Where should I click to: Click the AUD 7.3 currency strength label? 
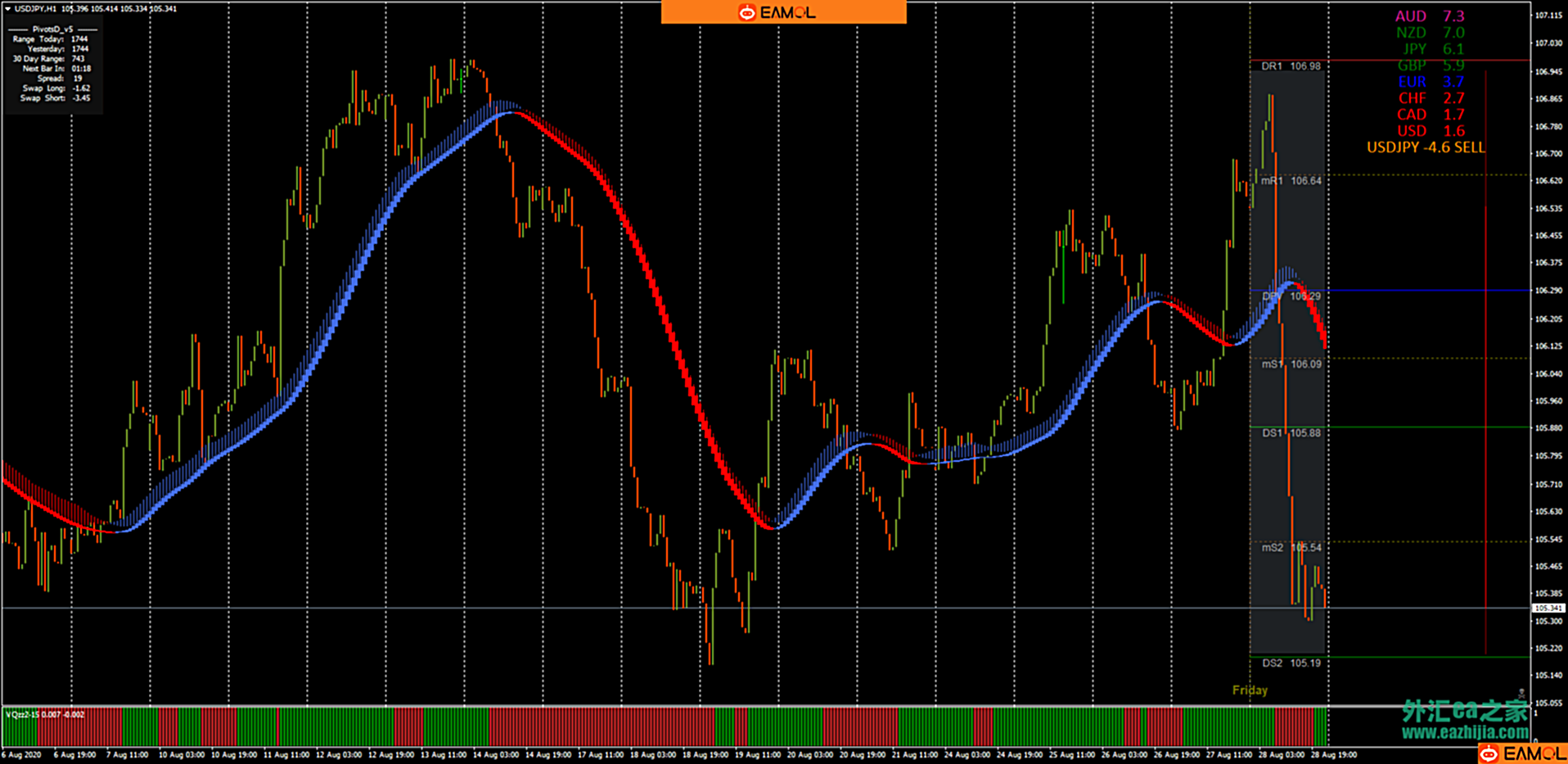pyautogui.click(x=1429, y=16)
